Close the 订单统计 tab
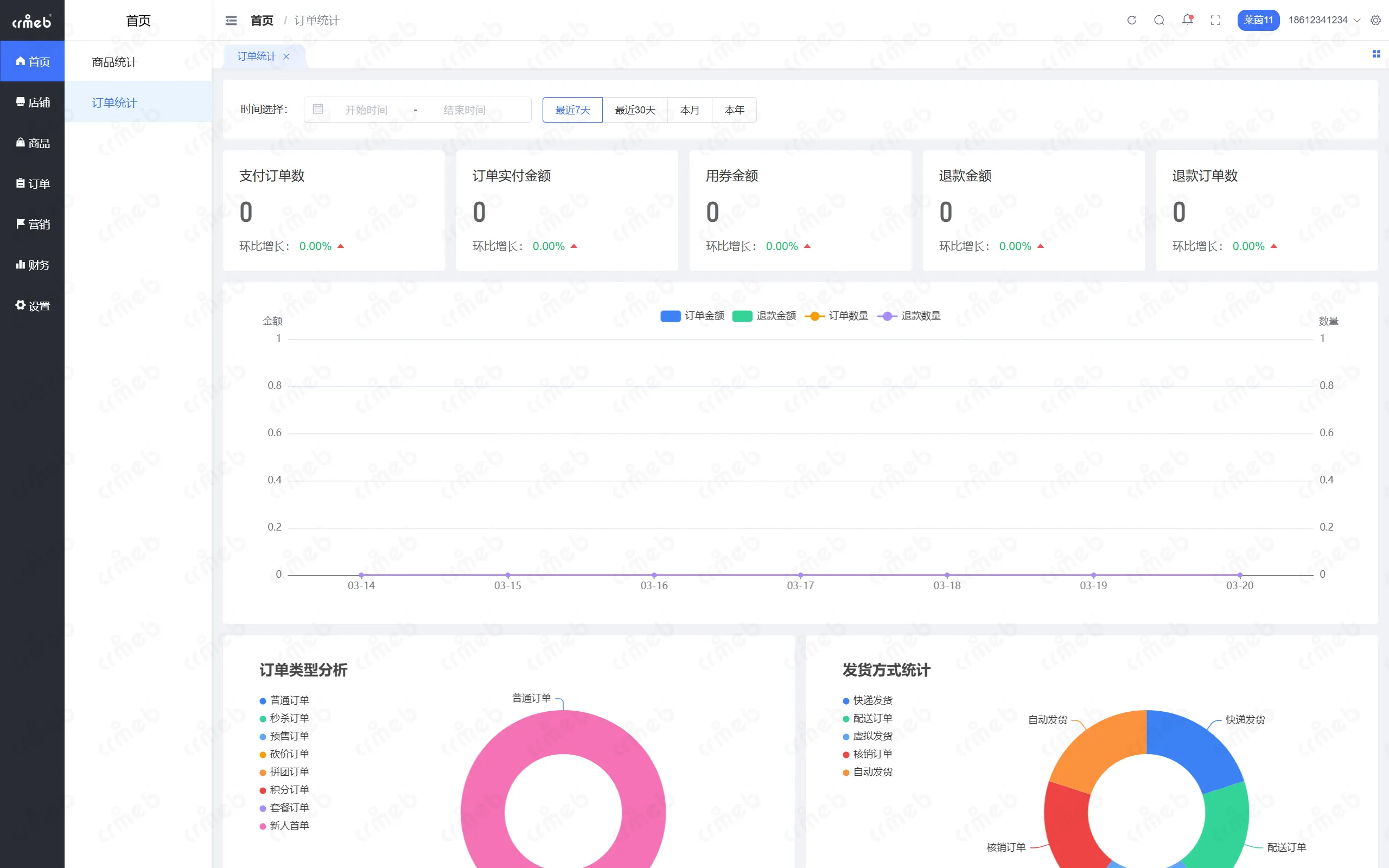Viewport: 1389px width, 868px height. point(286,56)
